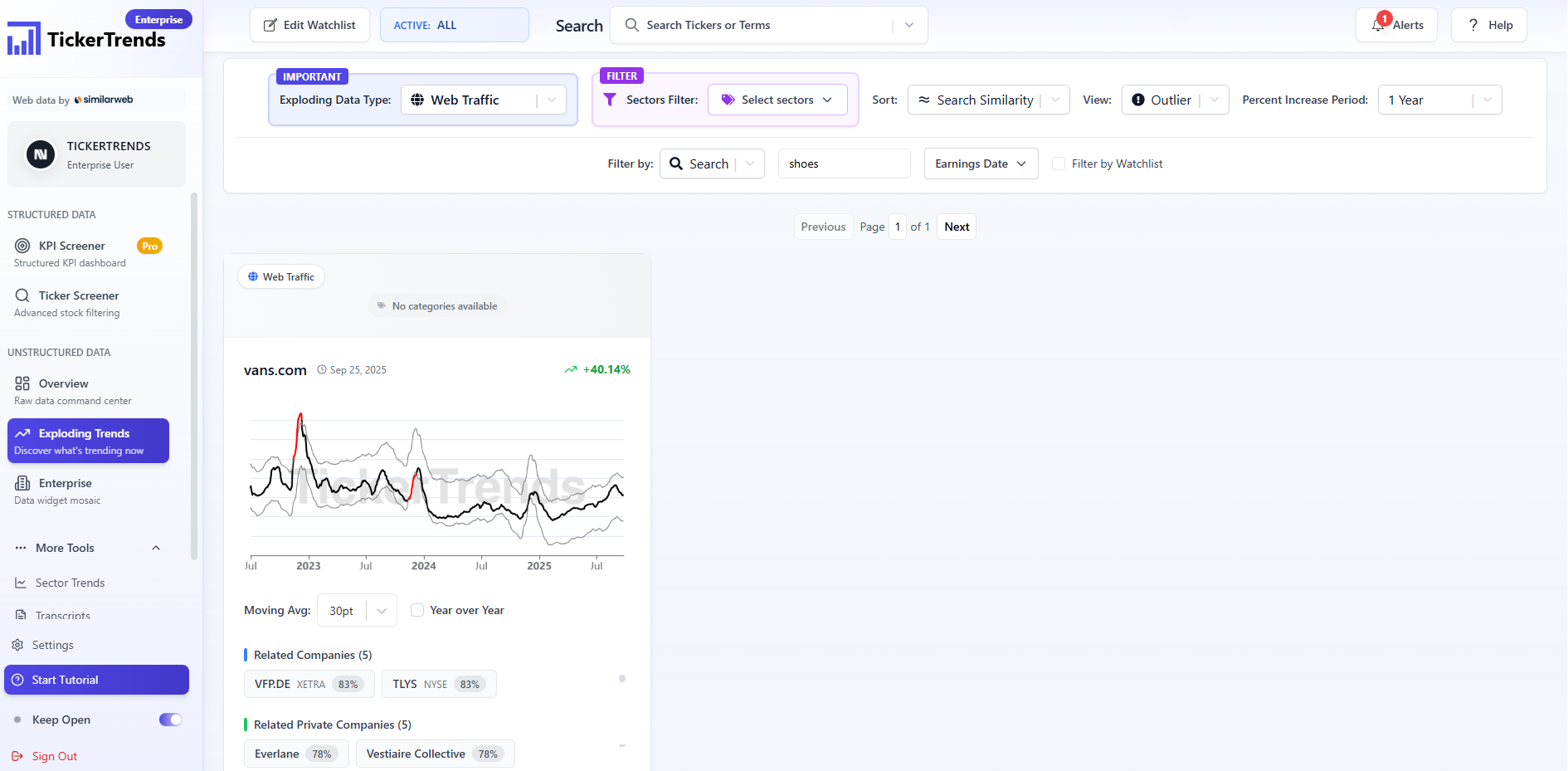Click the Help question mark icon
Viewport: 1568px width, 771px height.
[1473, 25]
